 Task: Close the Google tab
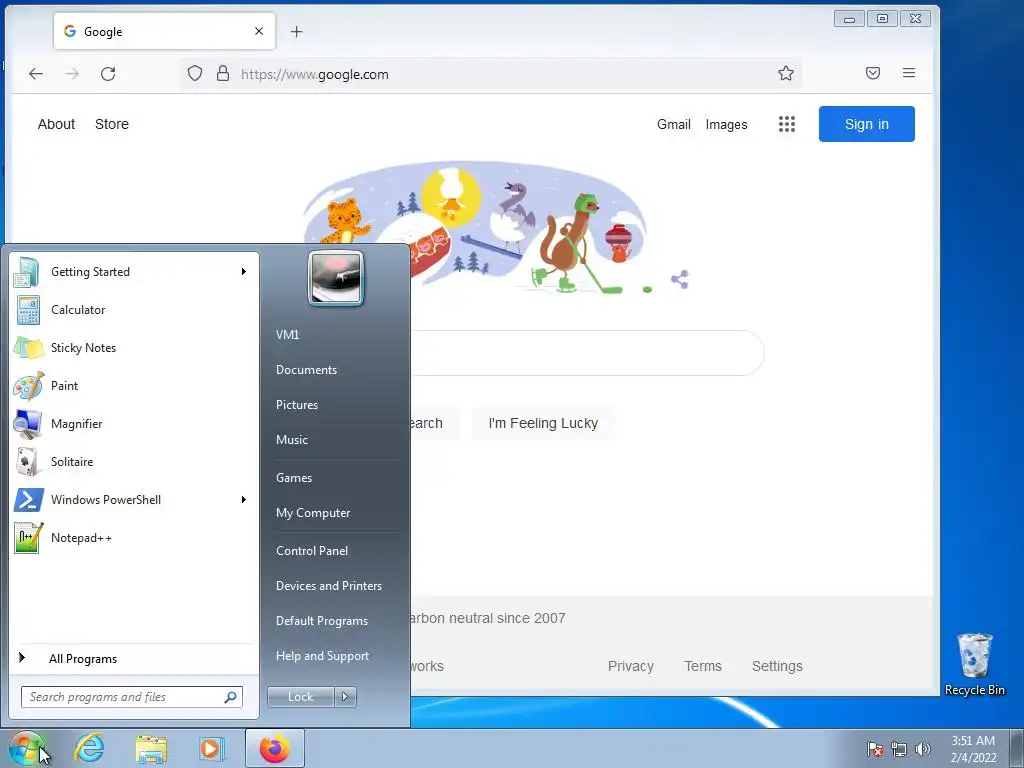click(x=259, y=31)
